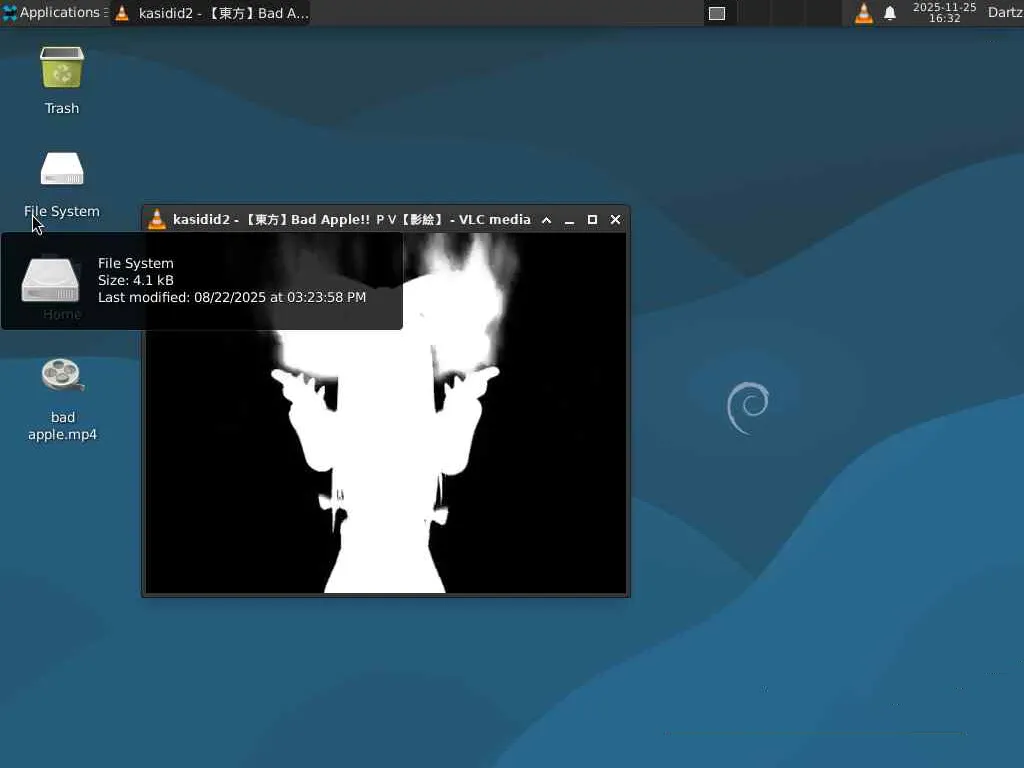1024x768 pixels.
Task: Open the Applications menu in the top panel
Action: tap(54, 12)
